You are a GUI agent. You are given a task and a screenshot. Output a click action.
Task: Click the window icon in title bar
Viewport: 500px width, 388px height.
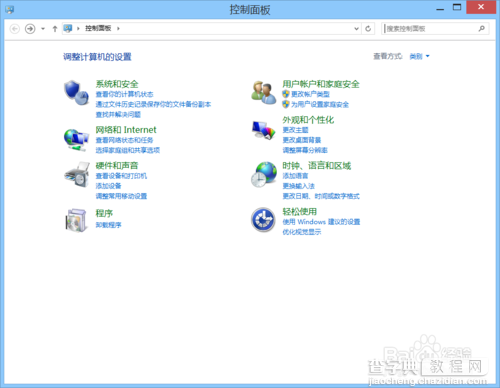10,9
